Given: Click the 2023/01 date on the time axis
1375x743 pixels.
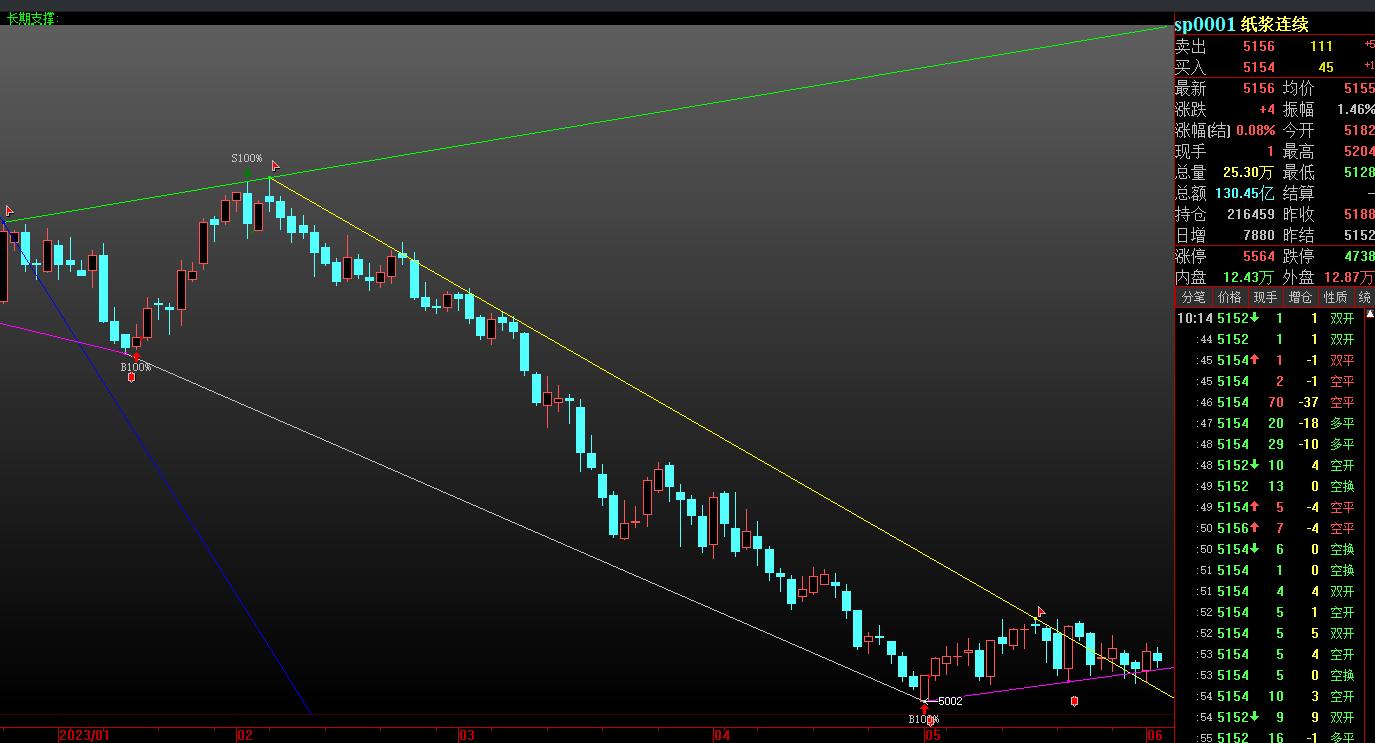Looking at the screenshot, I should click(x=84, y=735).
